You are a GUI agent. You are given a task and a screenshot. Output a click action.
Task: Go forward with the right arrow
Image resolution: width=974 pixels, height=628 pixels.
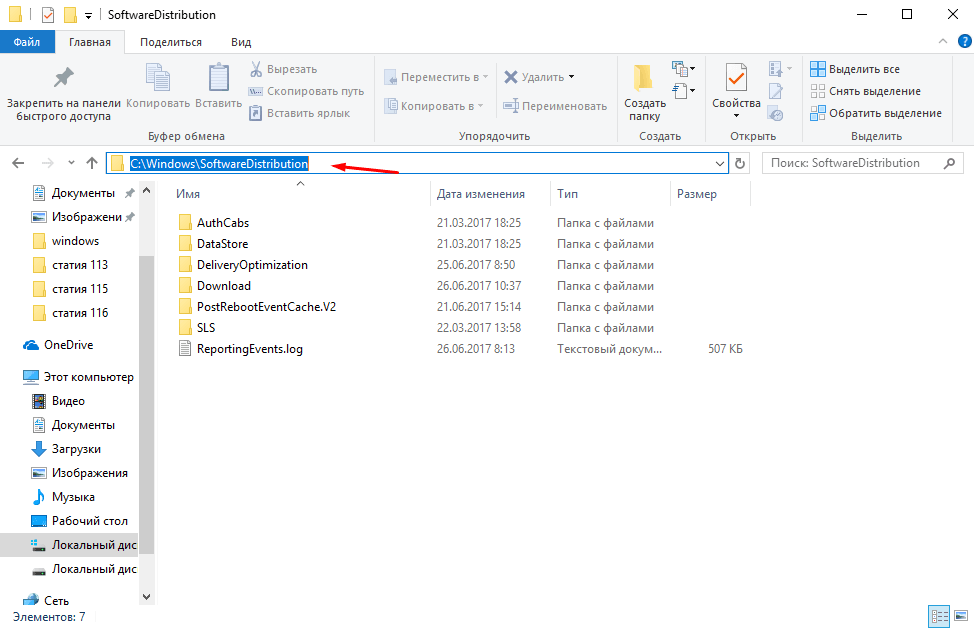point(47,163)
